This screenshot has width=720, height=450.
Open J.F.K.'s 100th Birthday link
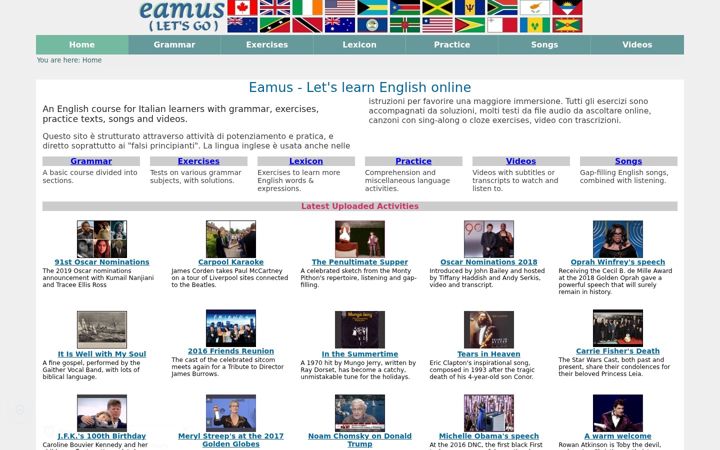[102, 436]
